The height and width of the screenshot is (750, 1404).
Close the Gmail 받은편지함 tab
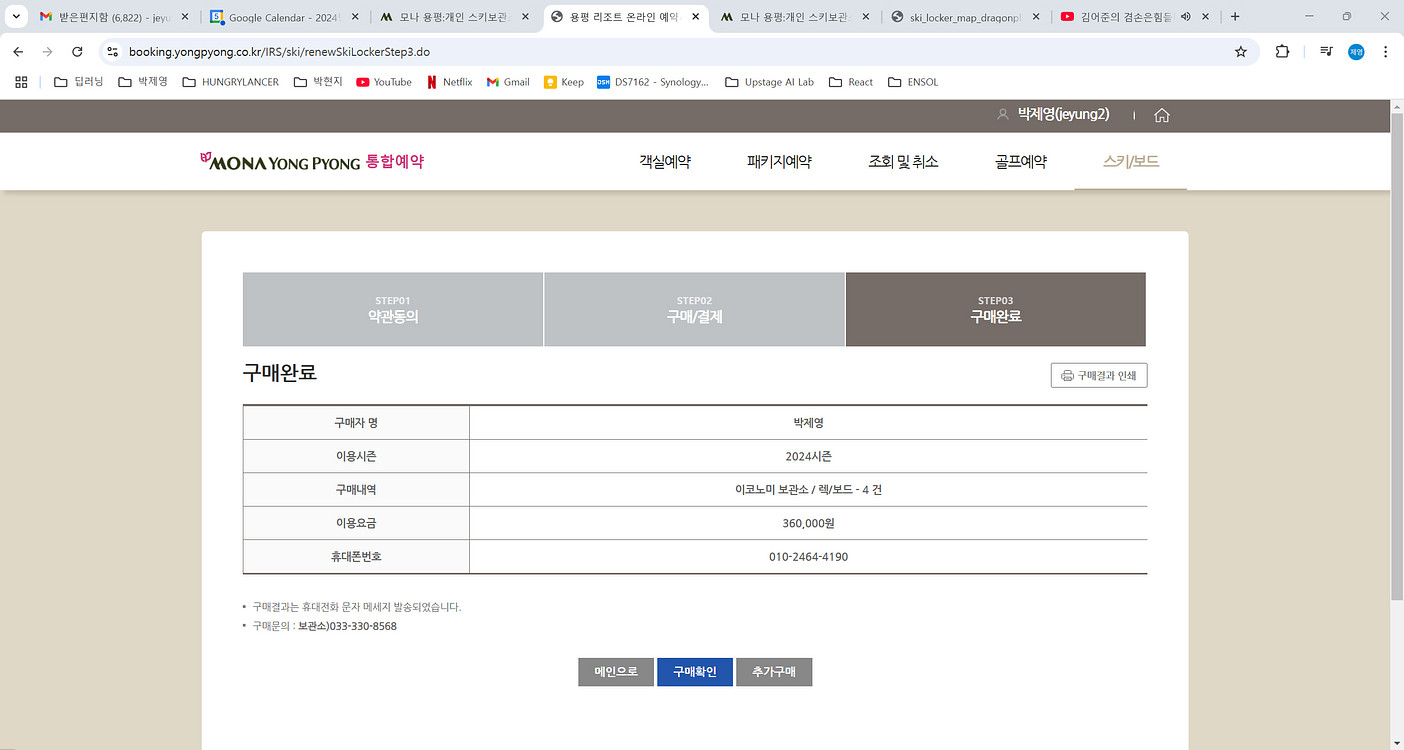(185, 17)
